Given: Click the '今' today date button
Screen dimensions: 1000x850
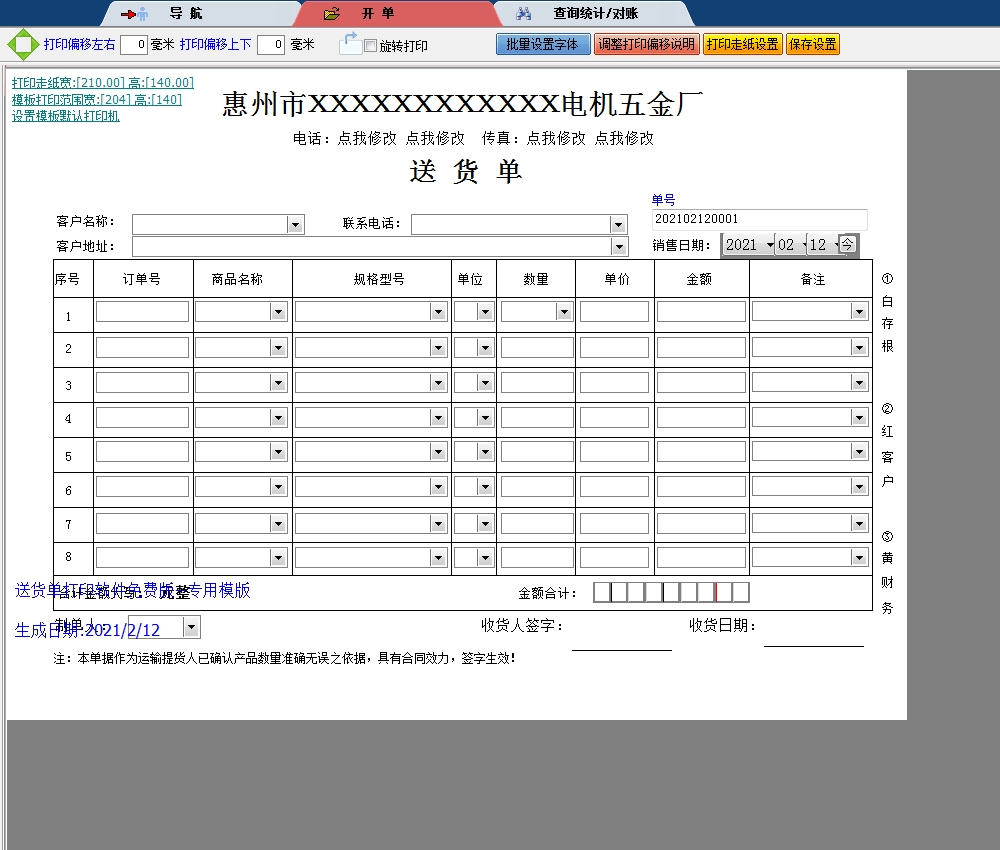Looking at the screenshot, I should point(847,244).
